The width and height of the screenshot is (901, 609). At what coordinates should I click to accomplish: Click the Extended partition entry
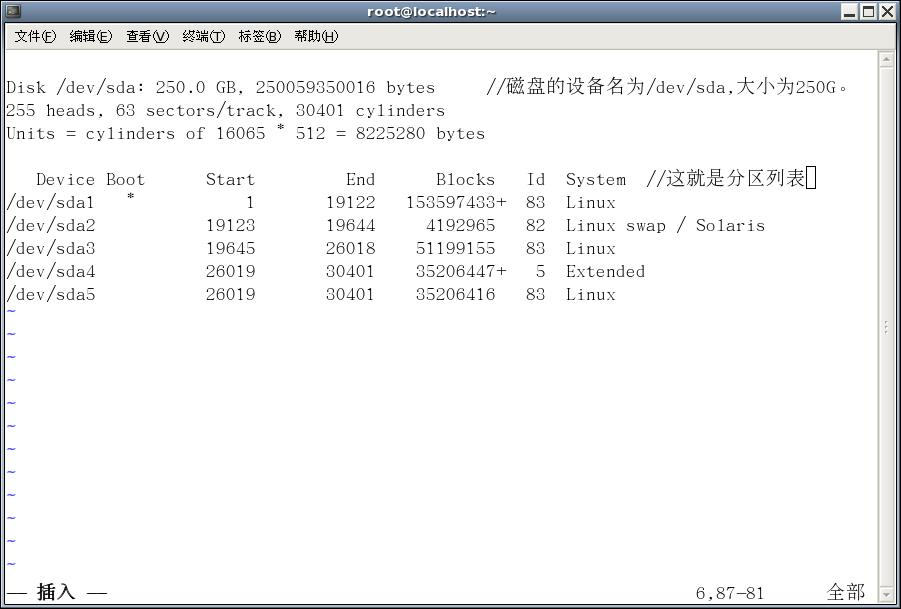[604, 271]
